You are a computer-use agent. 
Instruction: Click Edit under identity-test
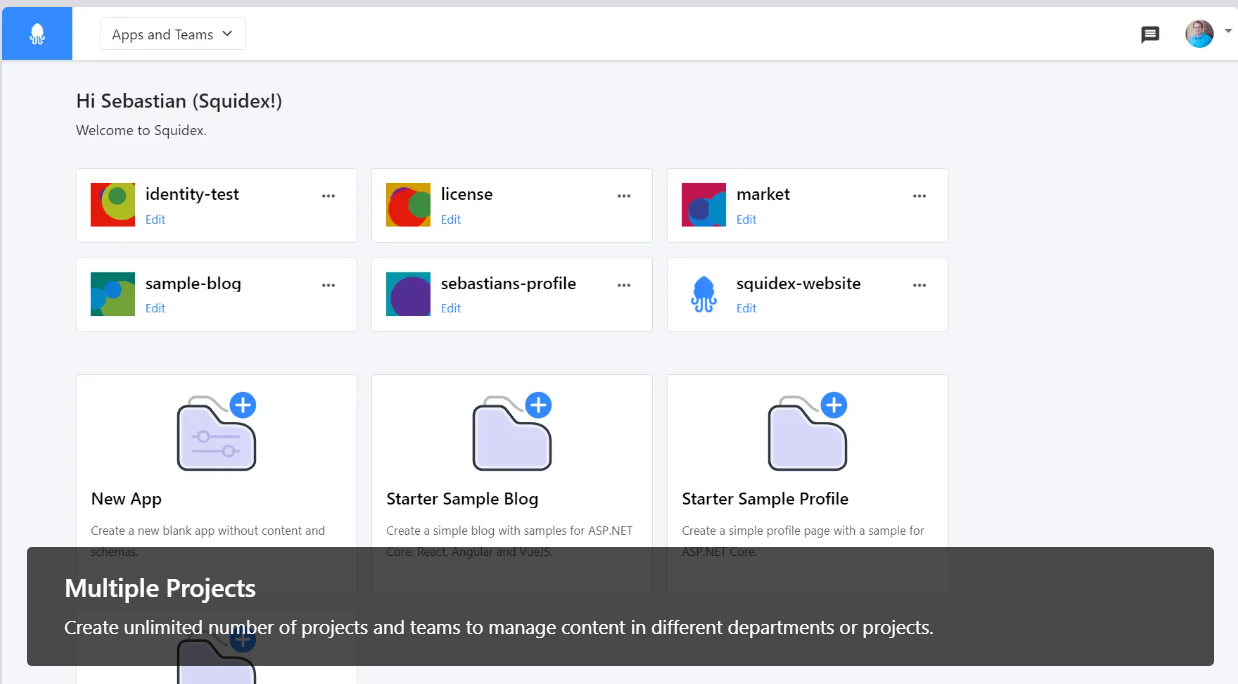pyautogui.click(x=155, y=220)
